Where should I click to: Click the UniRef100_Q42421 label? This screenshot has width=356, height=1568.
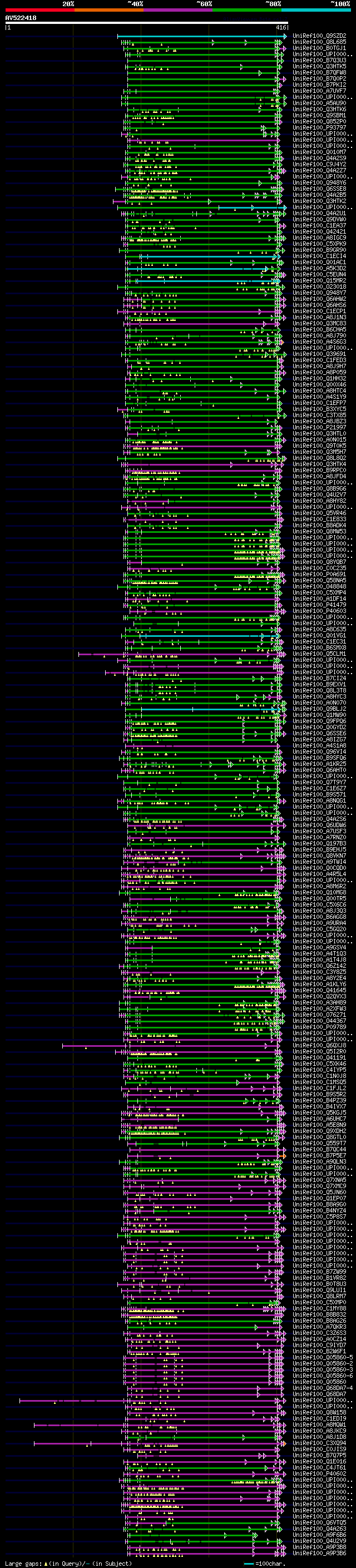pos(319,232)
